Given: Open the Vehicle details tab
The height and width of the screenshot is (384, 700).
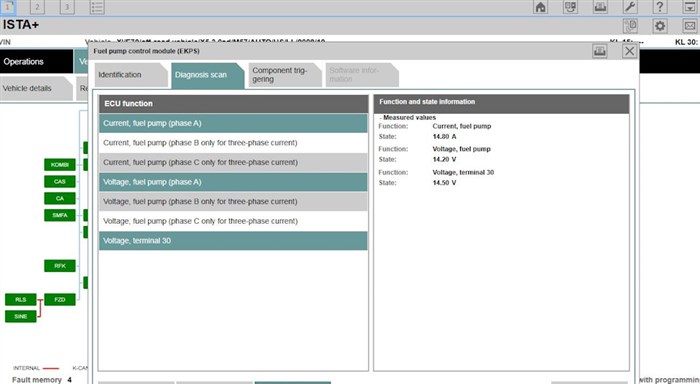Looking at the screenshot, I should (x=36, y=88).
